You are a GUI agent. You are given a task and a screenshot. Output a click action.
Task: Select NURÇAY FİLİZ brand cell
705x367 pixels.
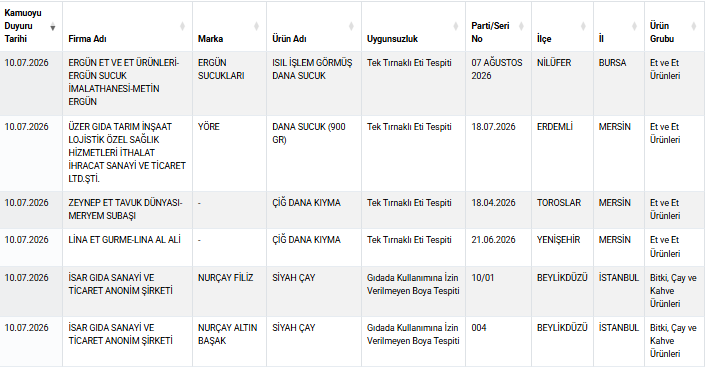[229, 291]
